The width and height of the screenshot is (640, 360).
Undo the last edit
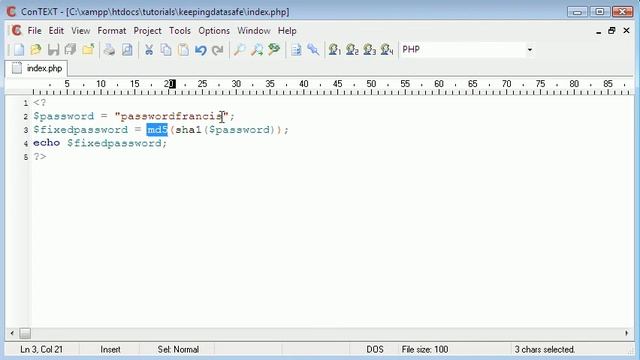point(200,50)
